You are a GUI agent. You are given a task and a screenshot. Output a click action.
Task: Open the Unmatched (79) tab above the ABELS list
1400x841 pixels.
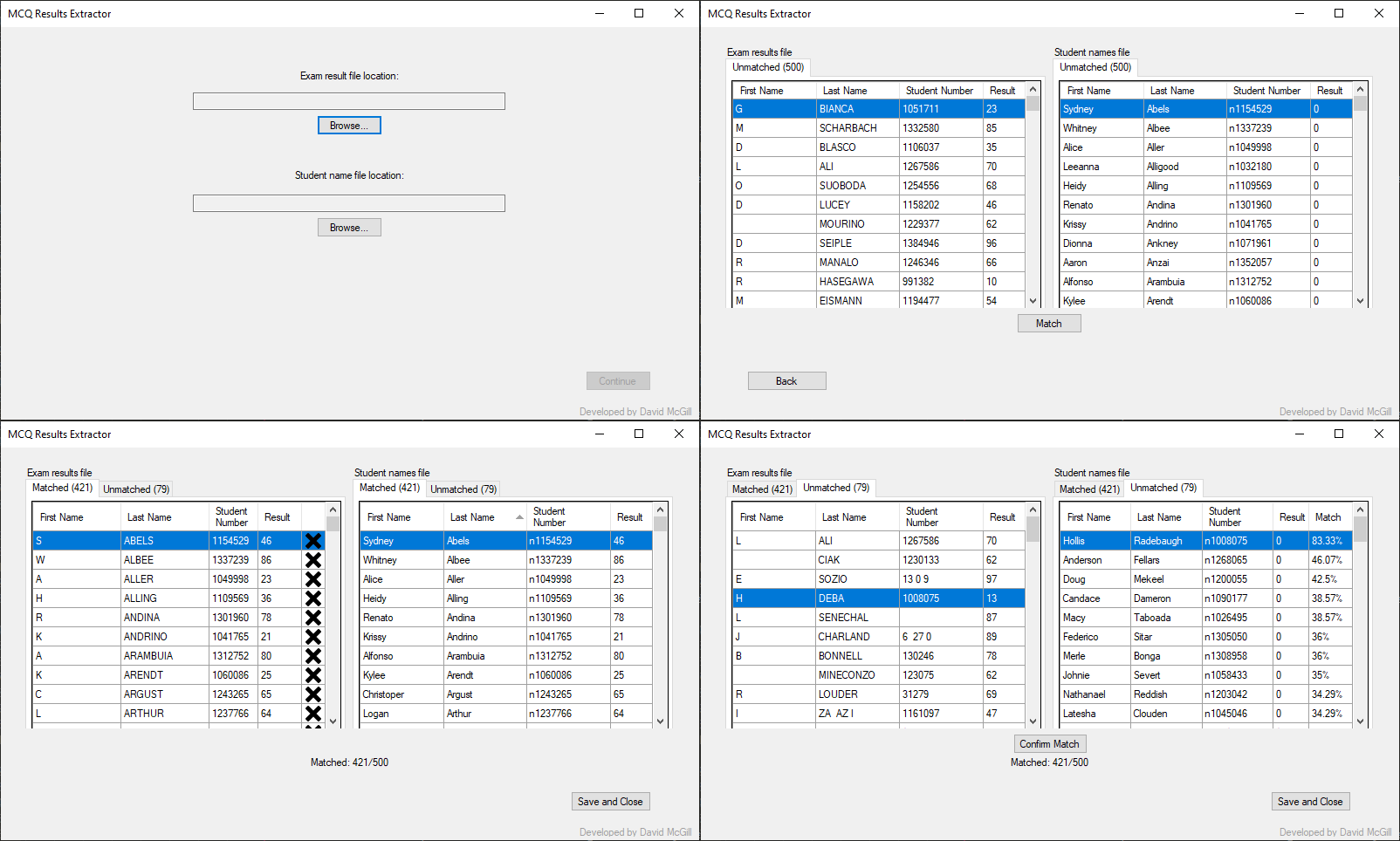pos(136,489)
